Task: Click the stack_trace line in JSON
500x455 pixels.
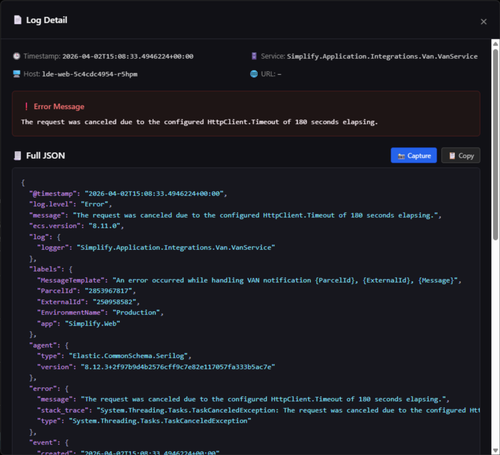Action: [x=259, y=410]
